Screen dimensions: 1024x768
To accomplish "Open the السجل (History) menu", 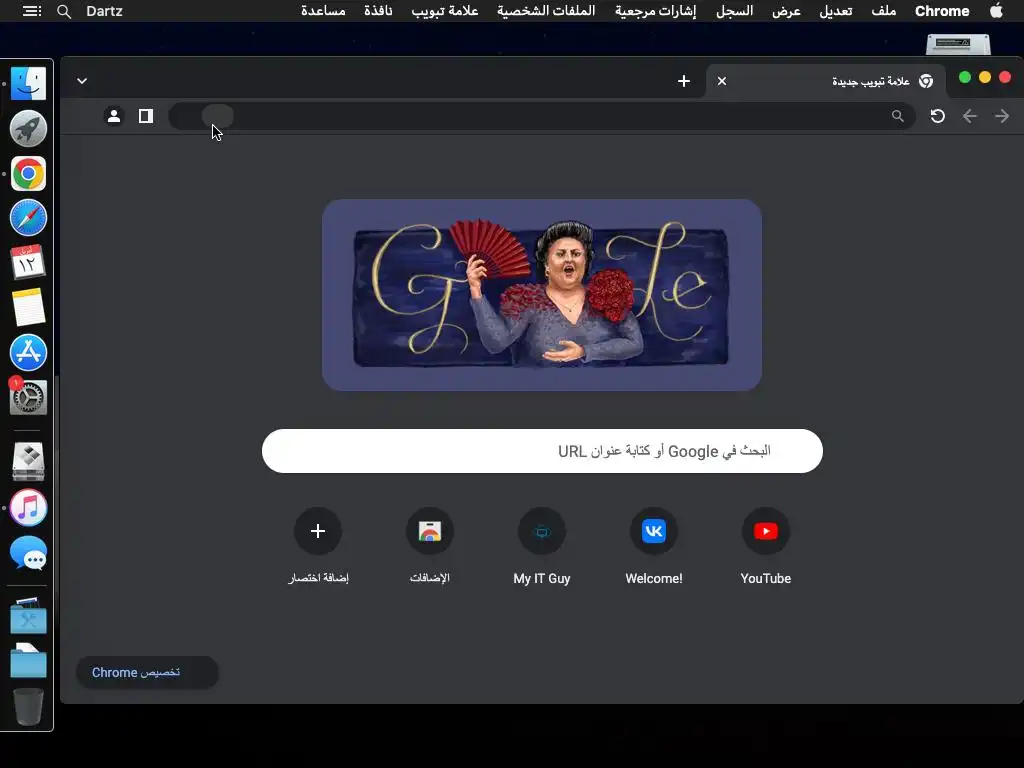I will [x=734, y=11].
